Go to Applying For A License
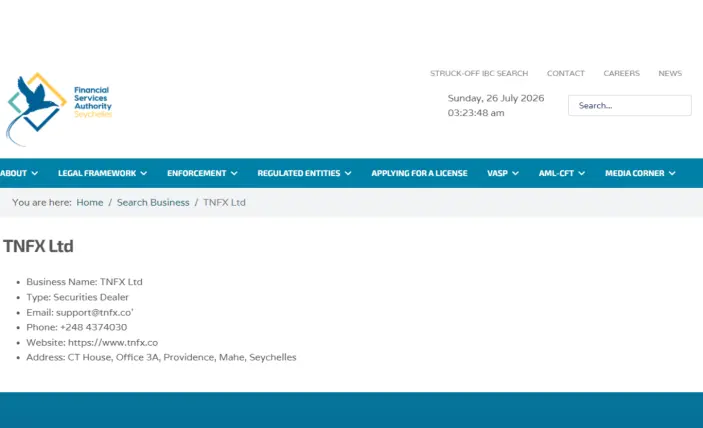This screenshot has height=428, width=703. tap(419, 173)
